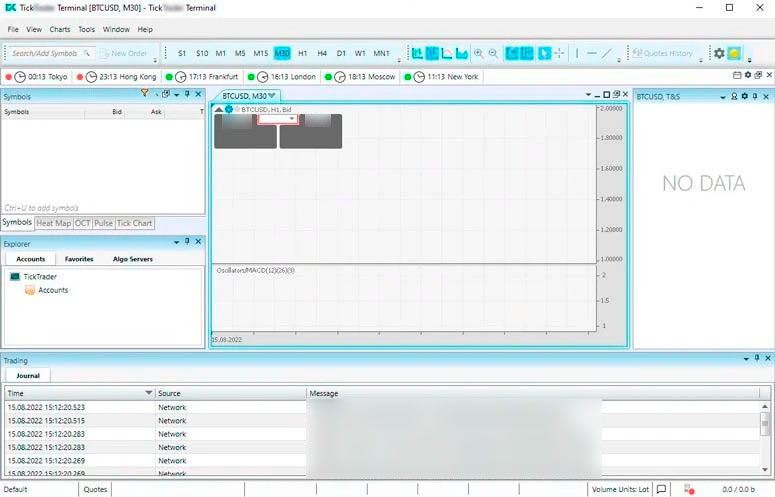775x497 pixels.
Task: Open settings with the gear icon
Action: [718, 53]
